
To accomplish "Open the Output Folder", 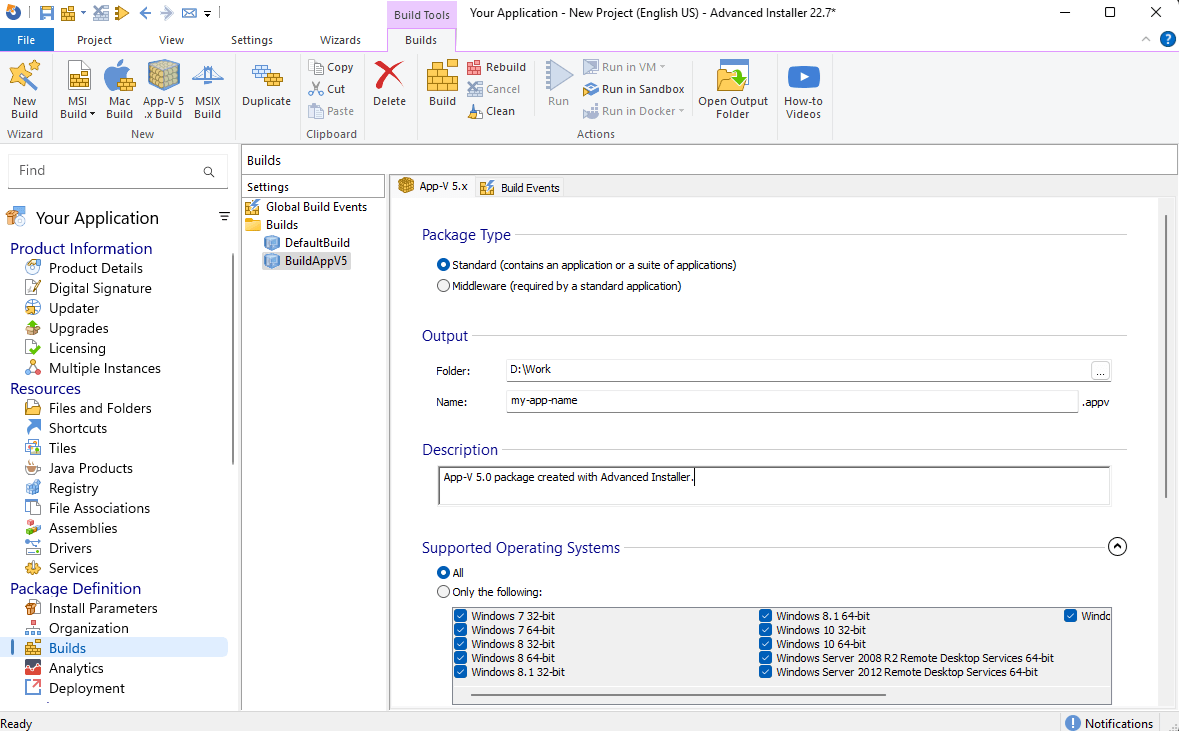I will pos(733,88).
